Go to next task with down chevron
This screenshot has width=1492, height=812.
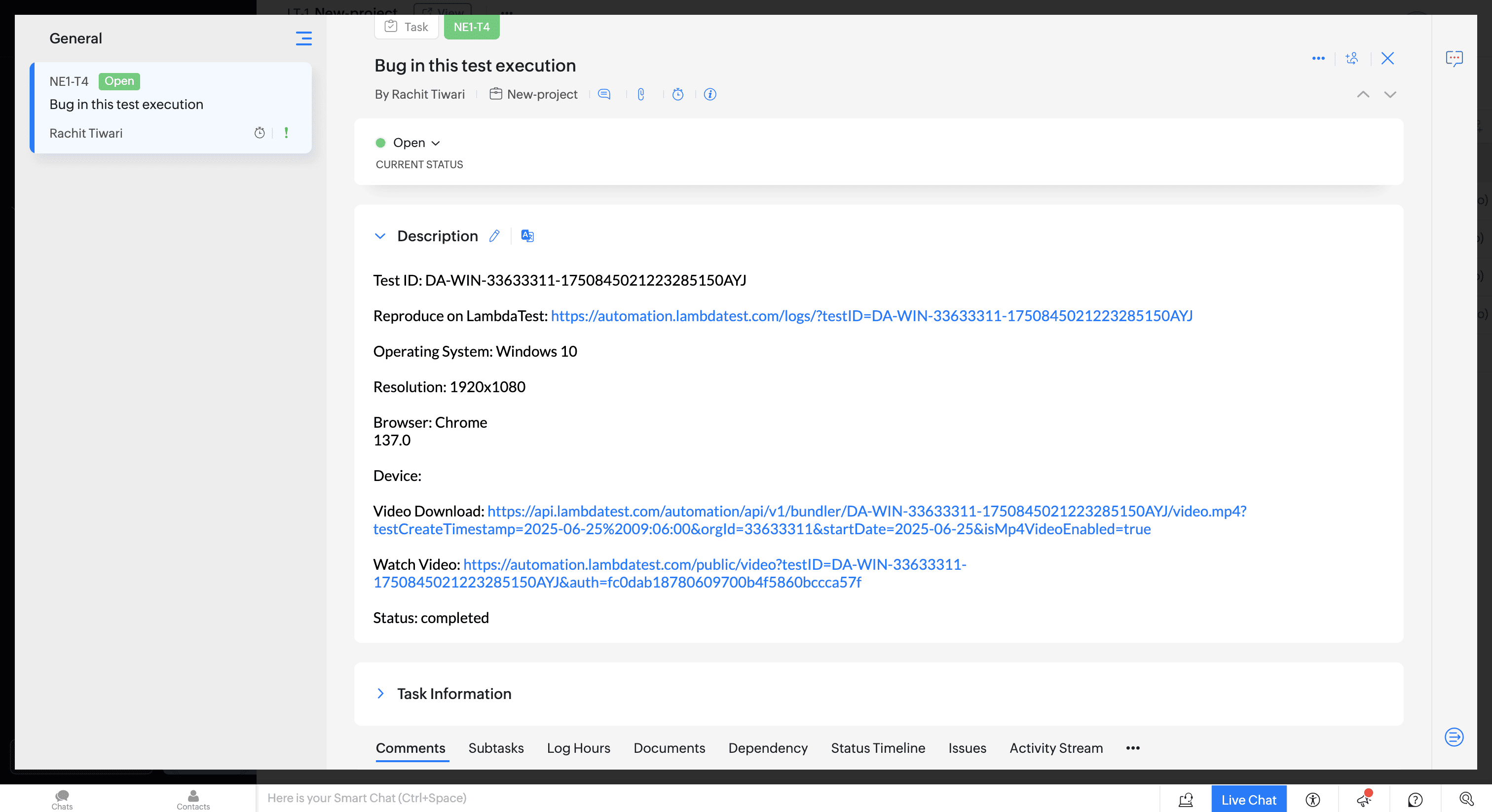1390,94
